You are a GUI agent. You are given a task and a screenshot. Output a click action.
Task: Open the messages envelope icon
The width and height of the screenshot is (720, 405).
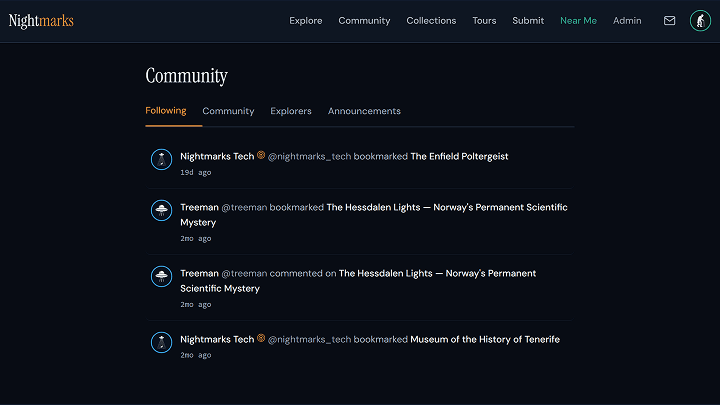coord(669,21)
